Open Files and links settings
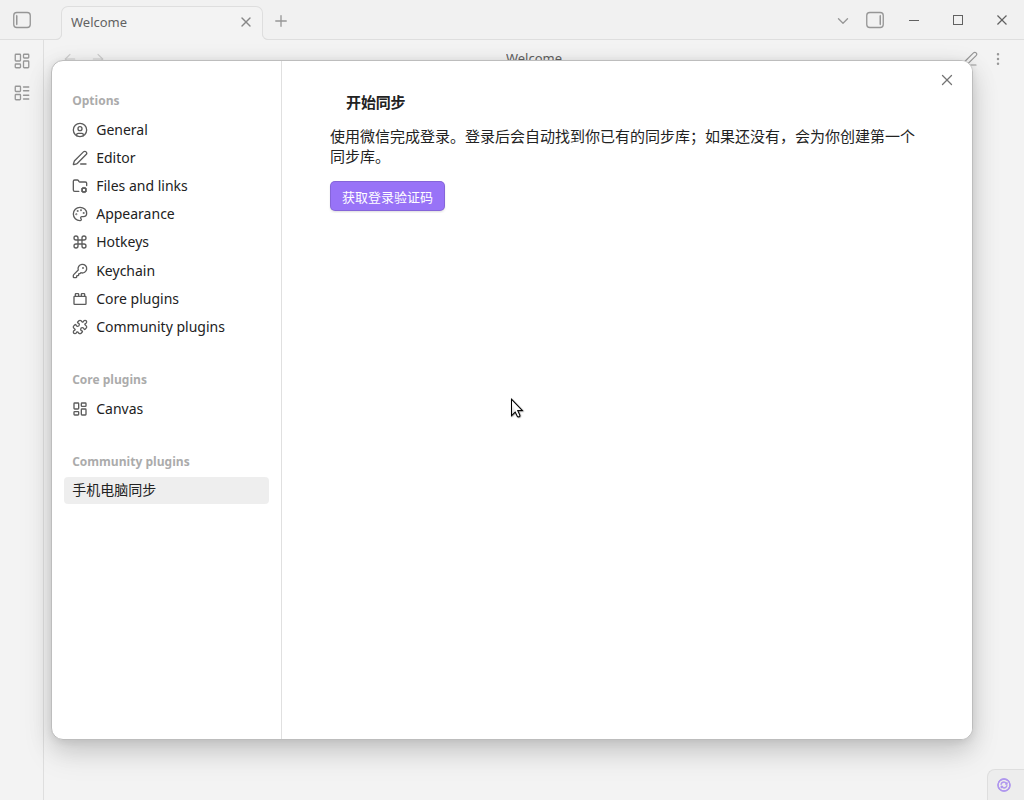 [167, 186]
